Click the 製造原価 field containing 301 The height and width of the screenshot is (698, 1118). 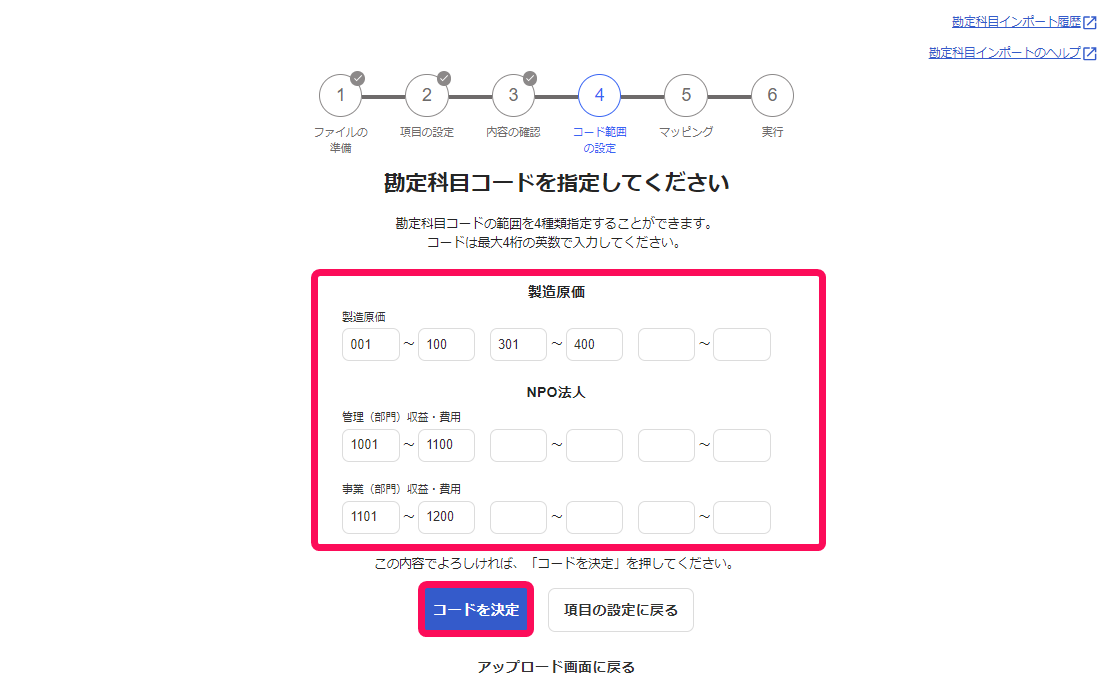pos(518,344)
